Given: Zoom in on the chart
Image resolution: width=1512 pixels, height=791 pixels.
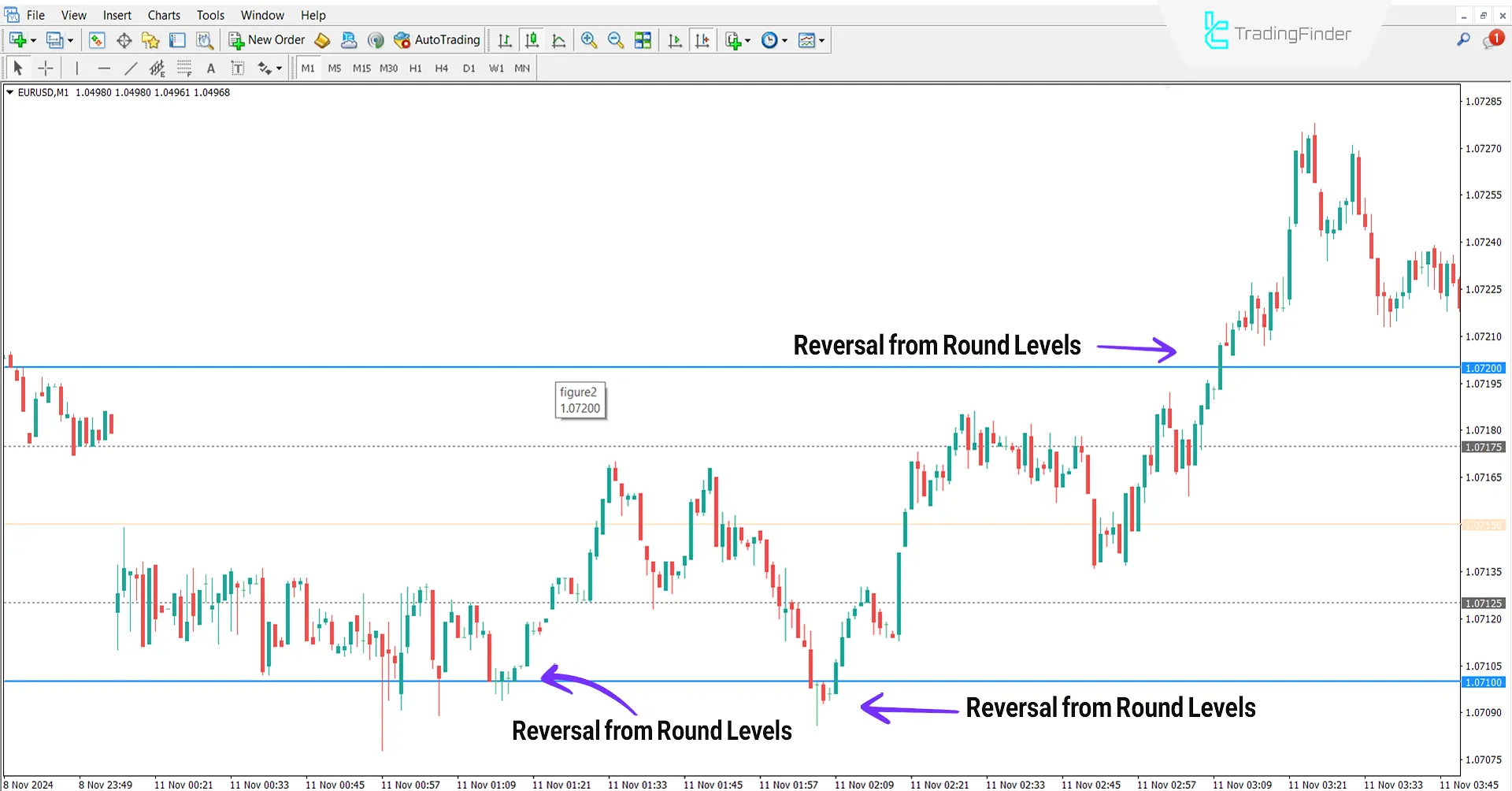Looking at the screenshot, I should [588, 40].
